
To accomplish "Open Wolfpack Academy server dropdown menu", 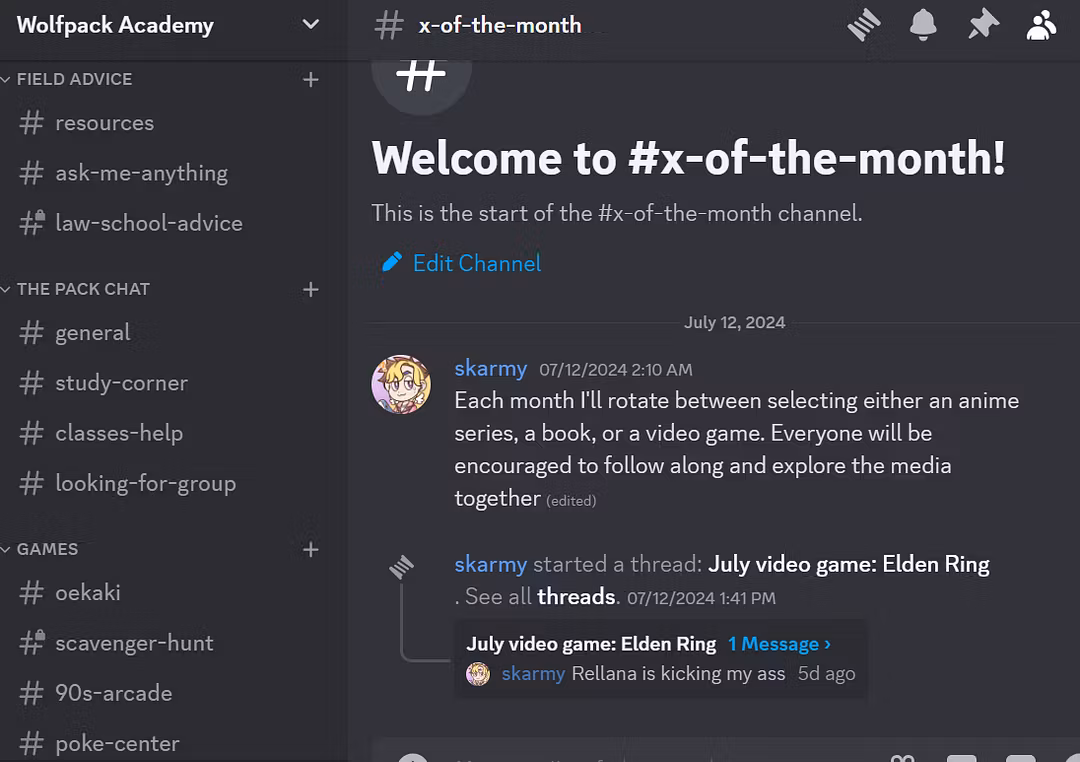I will (x=311, y=24).
